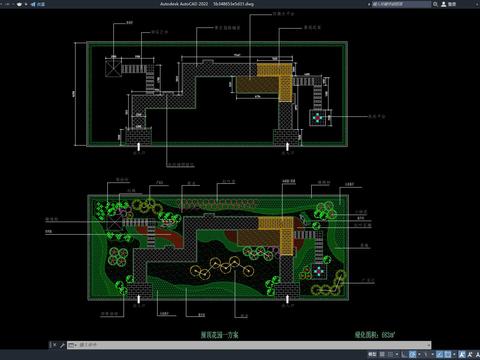Click the user account sign-in icon

click(x=444, y=4)
